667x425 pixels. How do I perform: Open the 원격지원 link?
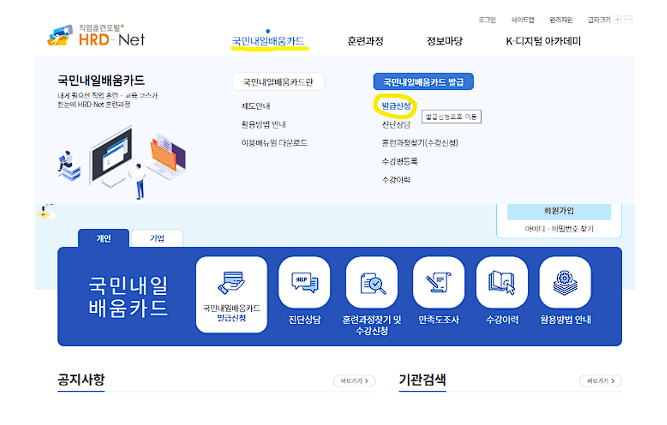[561, 20]
